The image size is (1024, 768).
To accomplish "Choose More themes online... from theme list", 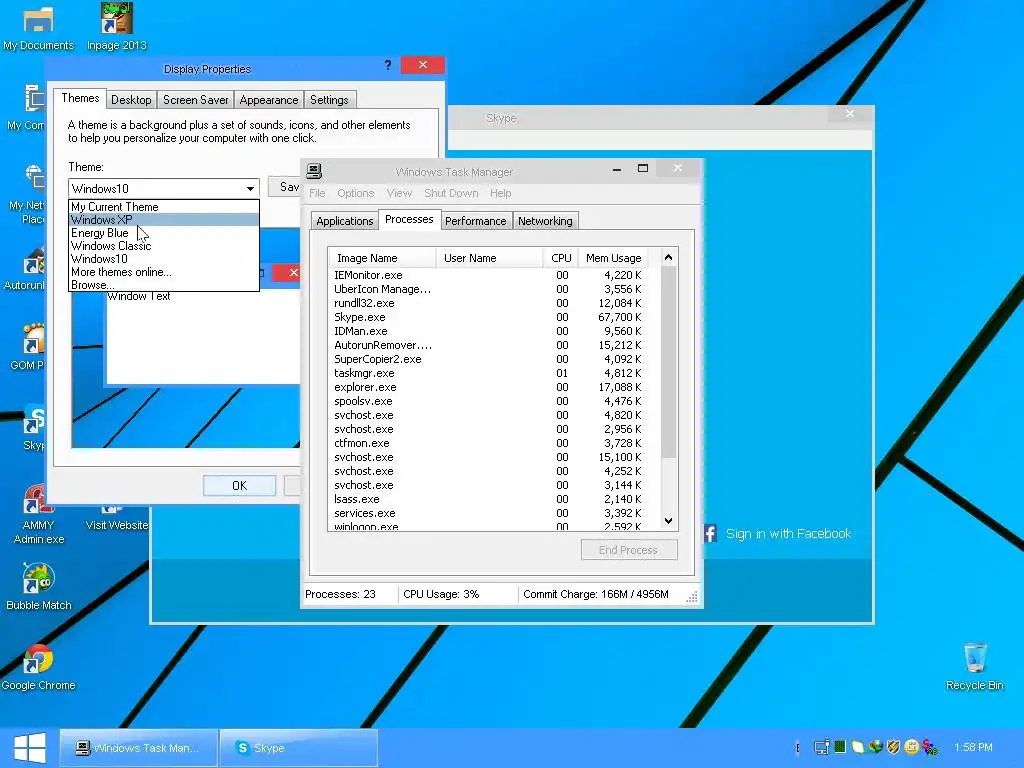I will pos(164,272).
